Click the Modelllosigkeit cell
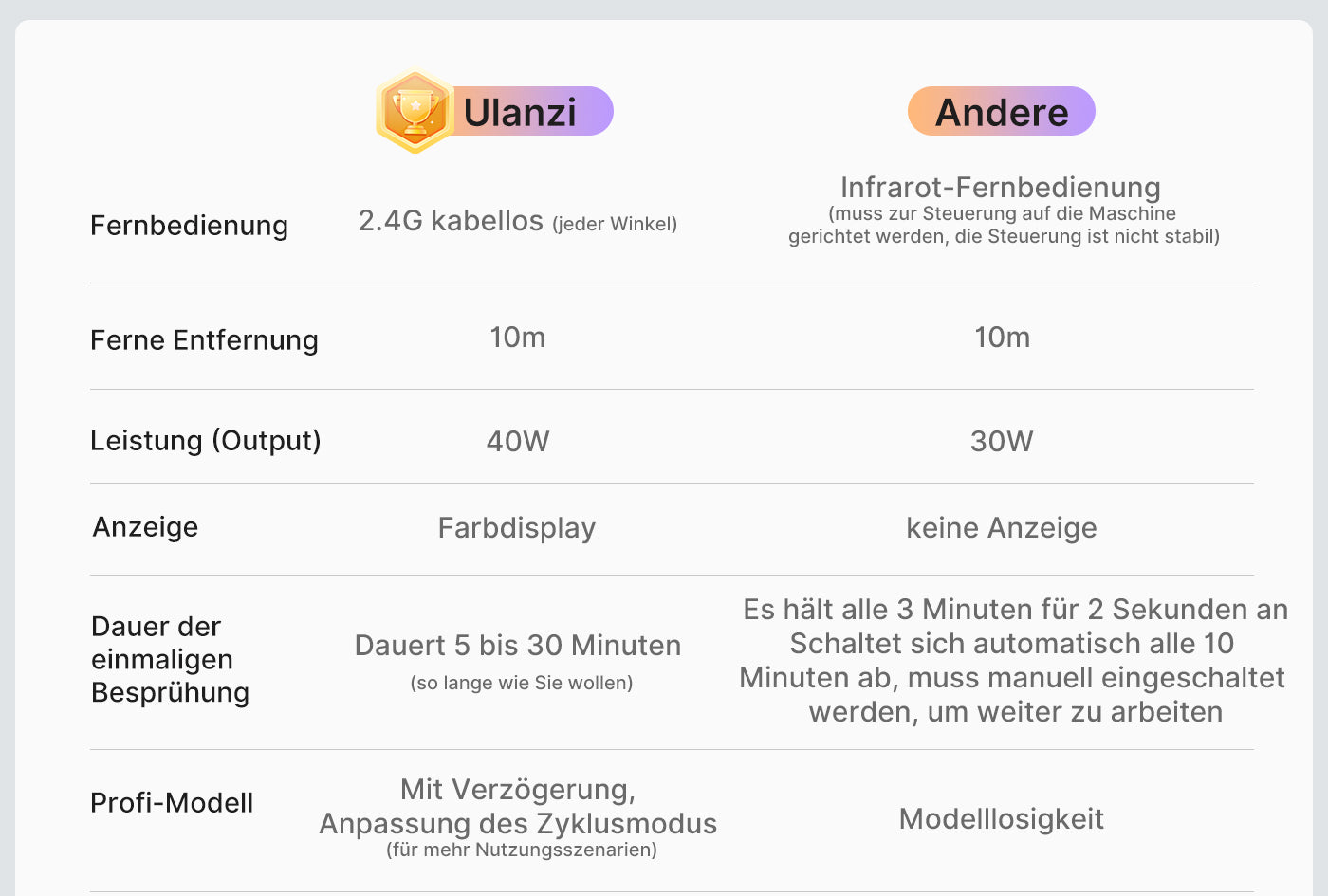 click(1002, 819)
